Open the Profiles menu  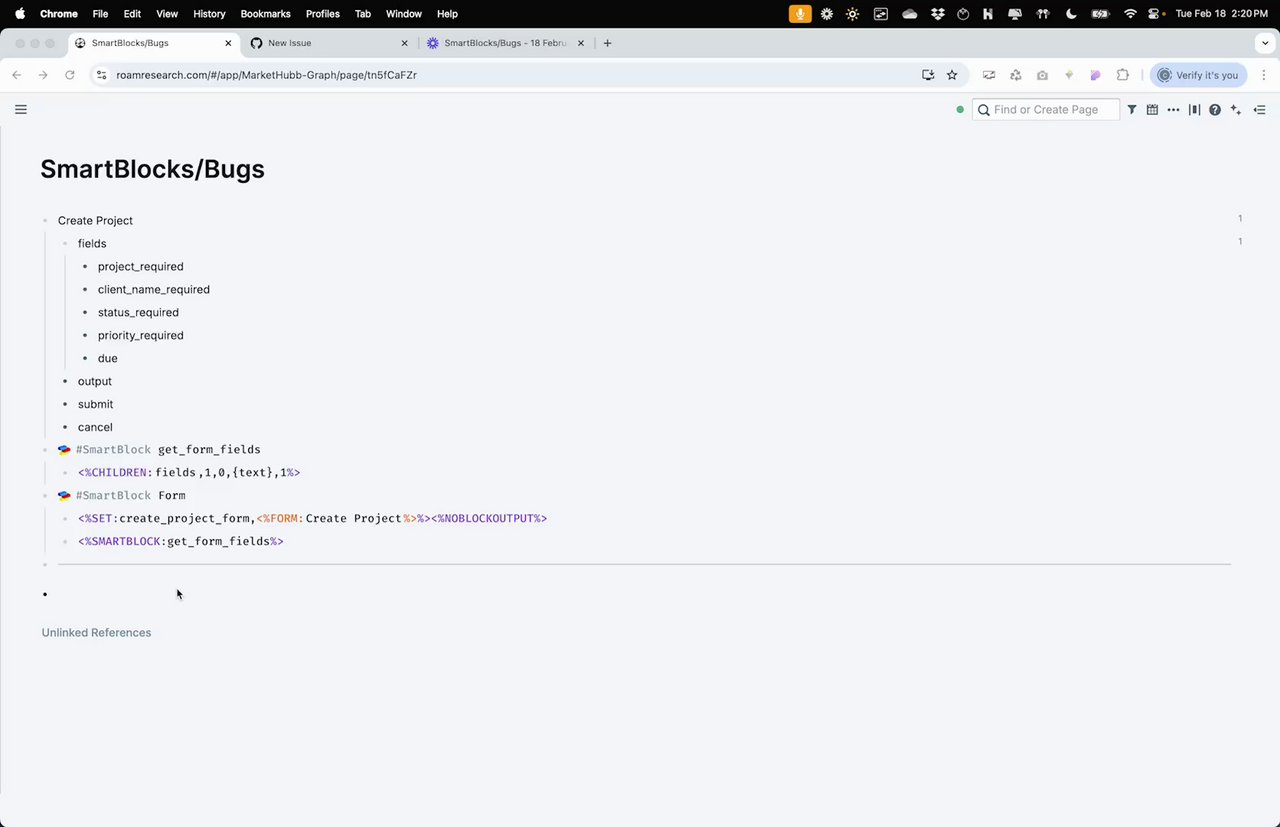tap(322, 14)
